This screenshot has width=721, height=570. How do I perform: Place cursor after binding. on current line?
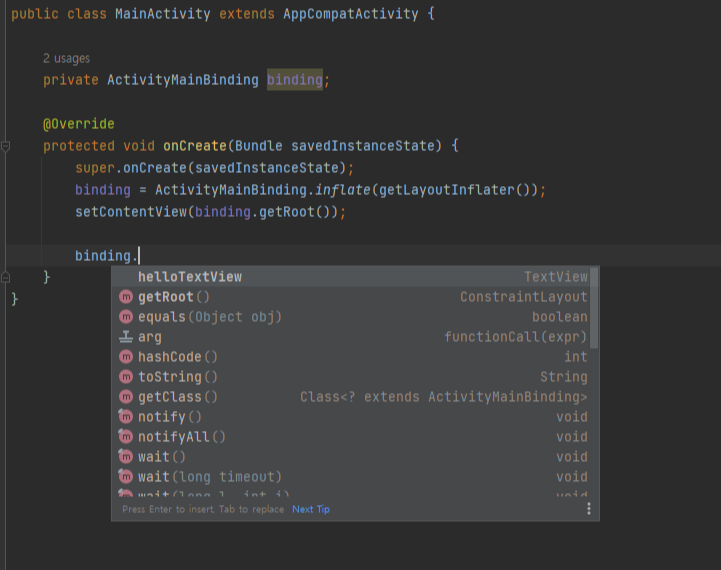pos(139,256)
